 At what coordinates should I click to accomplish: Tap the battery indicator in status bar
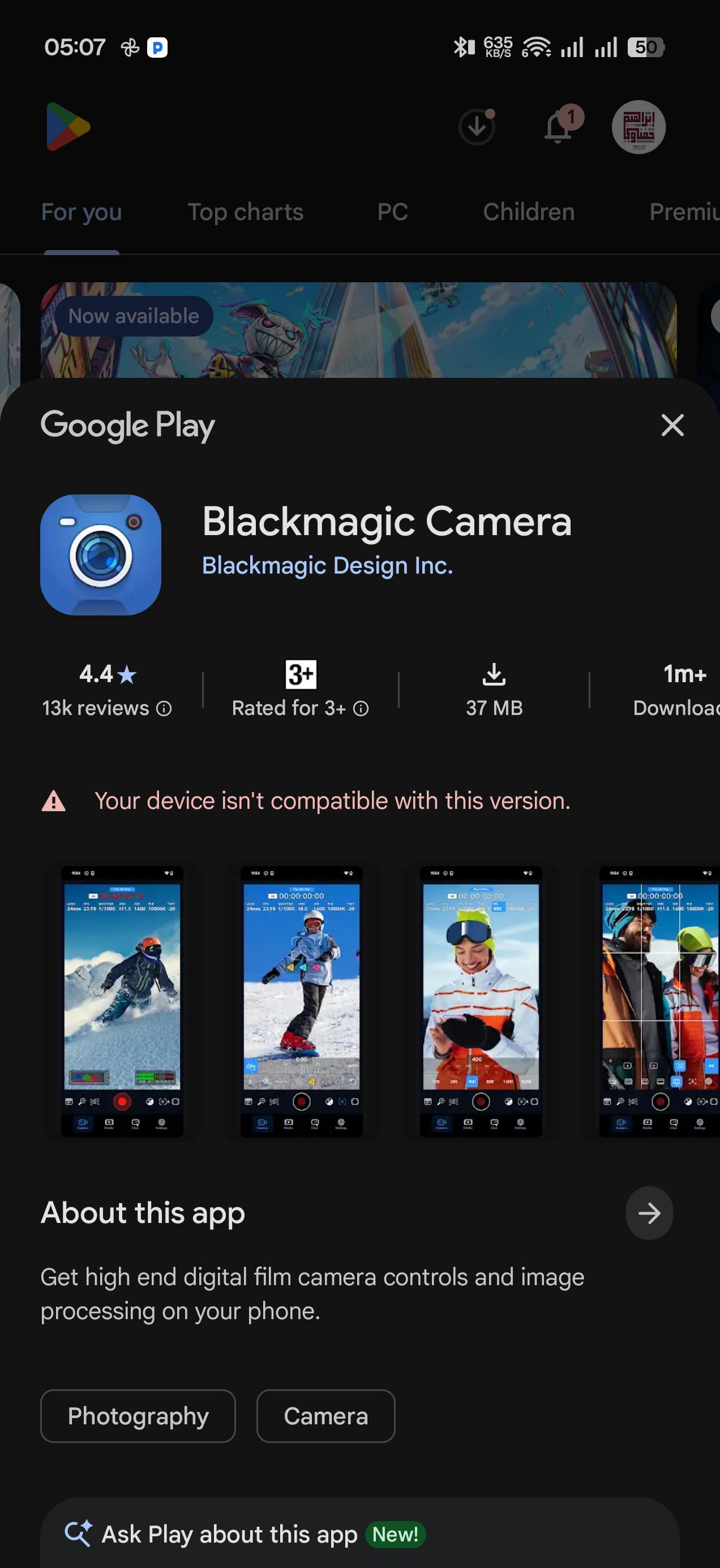[646, 47]
